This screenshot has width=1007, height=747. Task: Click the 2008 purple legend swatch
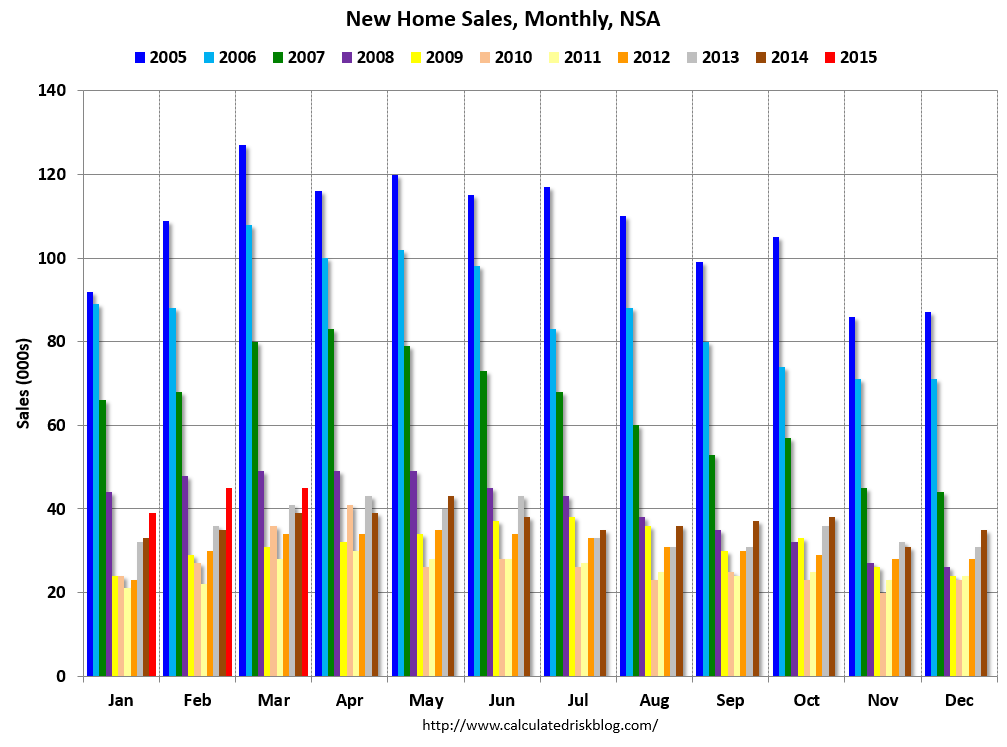[x=347, y=58]
